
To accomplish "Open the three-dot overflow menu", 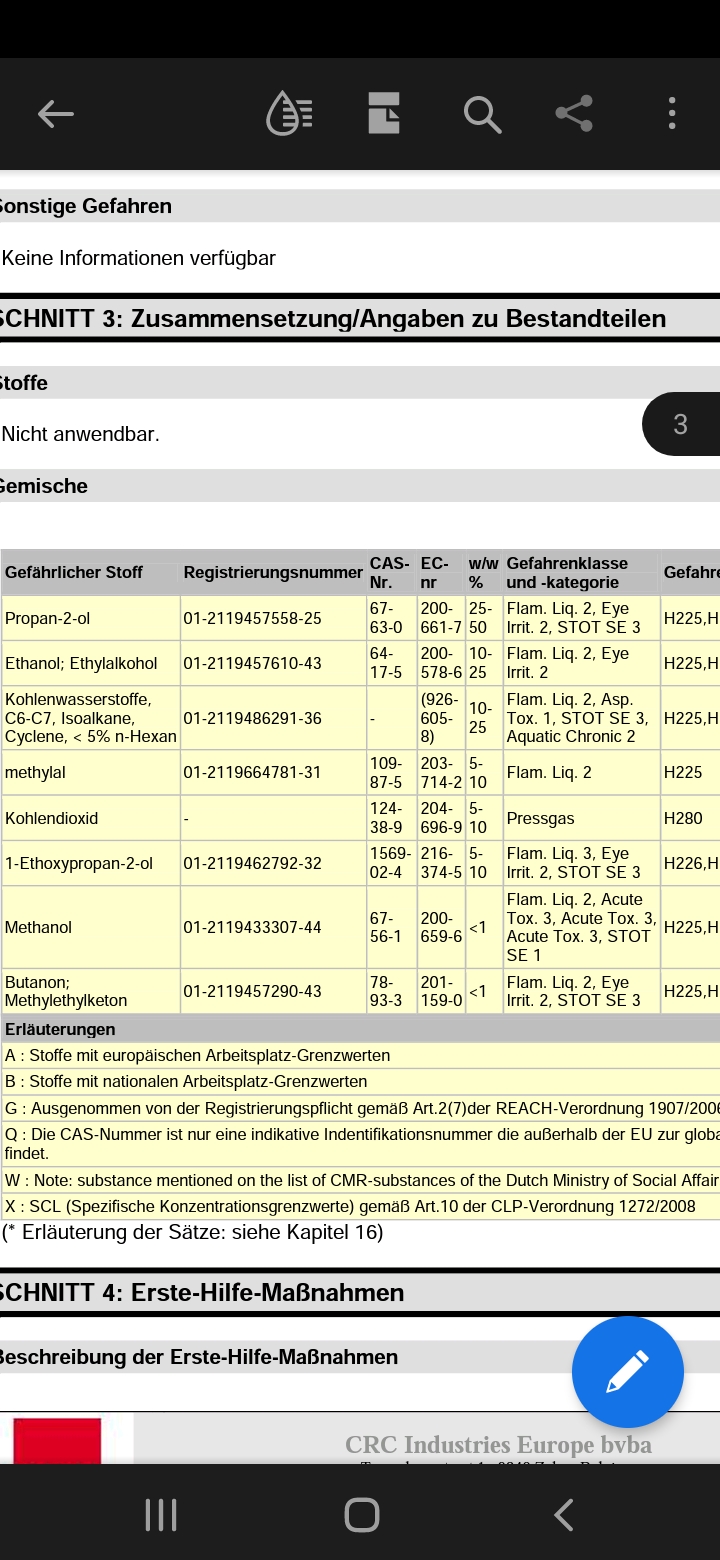I will click(672, 113).
